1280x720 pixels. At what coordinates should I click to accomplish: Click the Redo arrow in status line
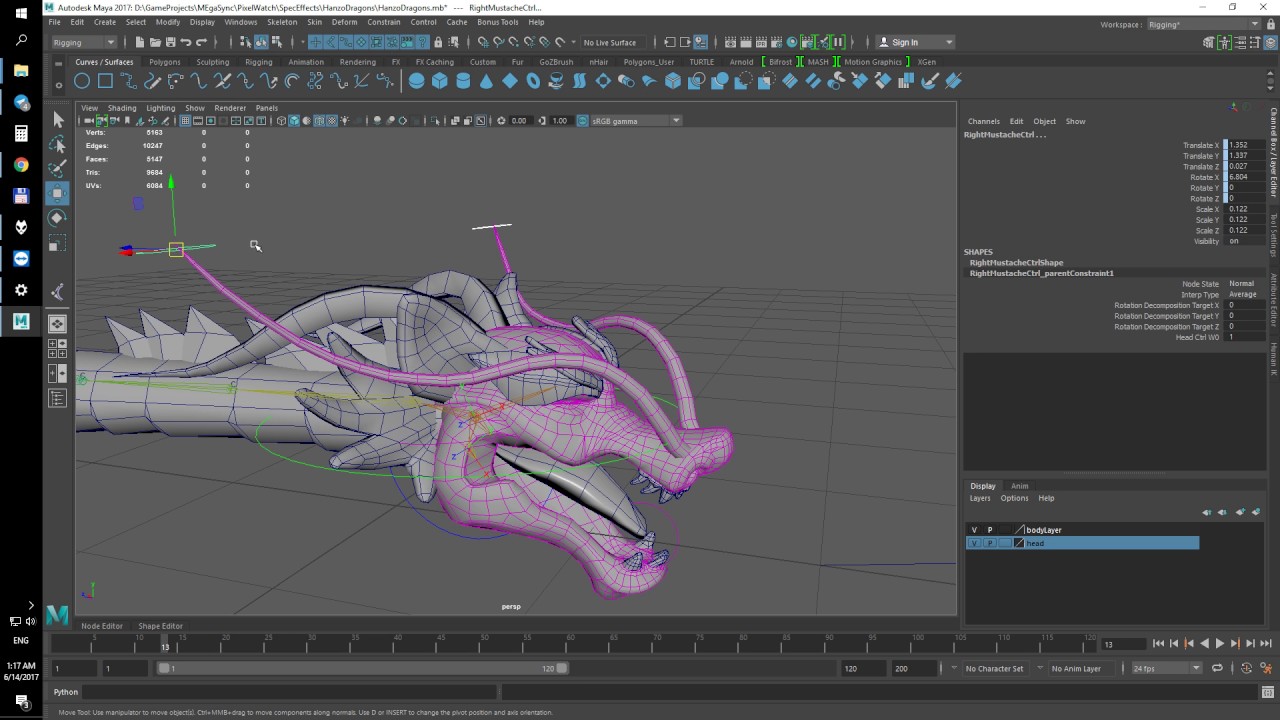tap(202, 42)
